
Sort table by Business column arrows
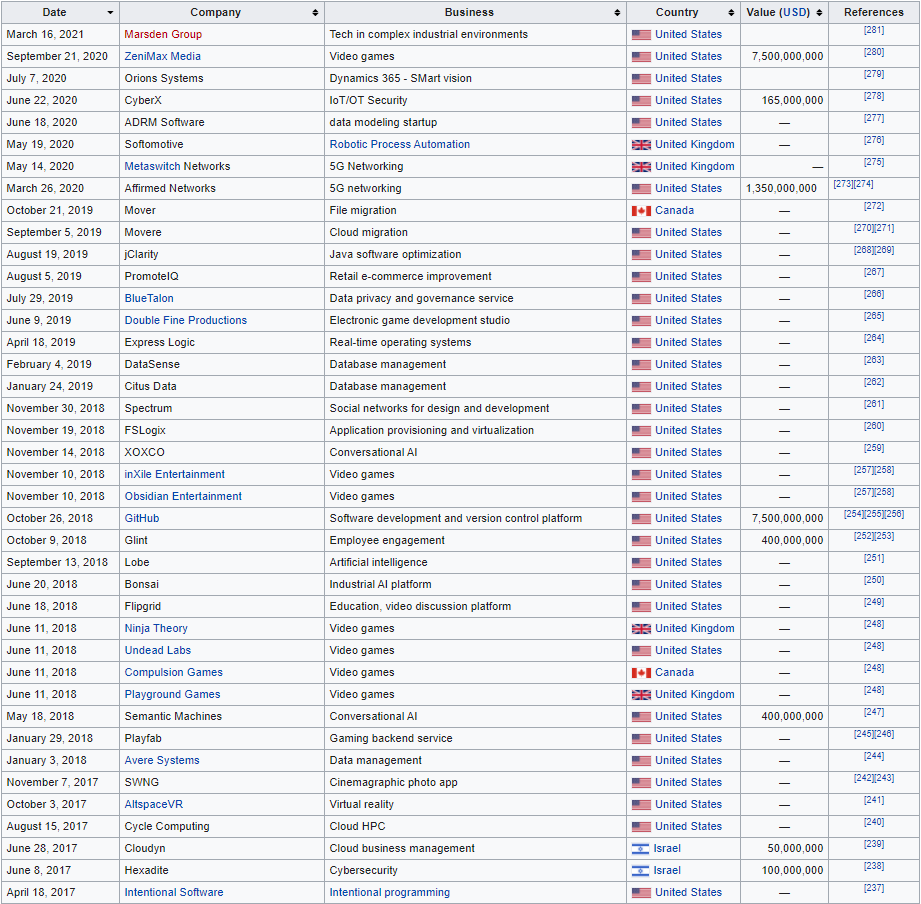(617, 13)
